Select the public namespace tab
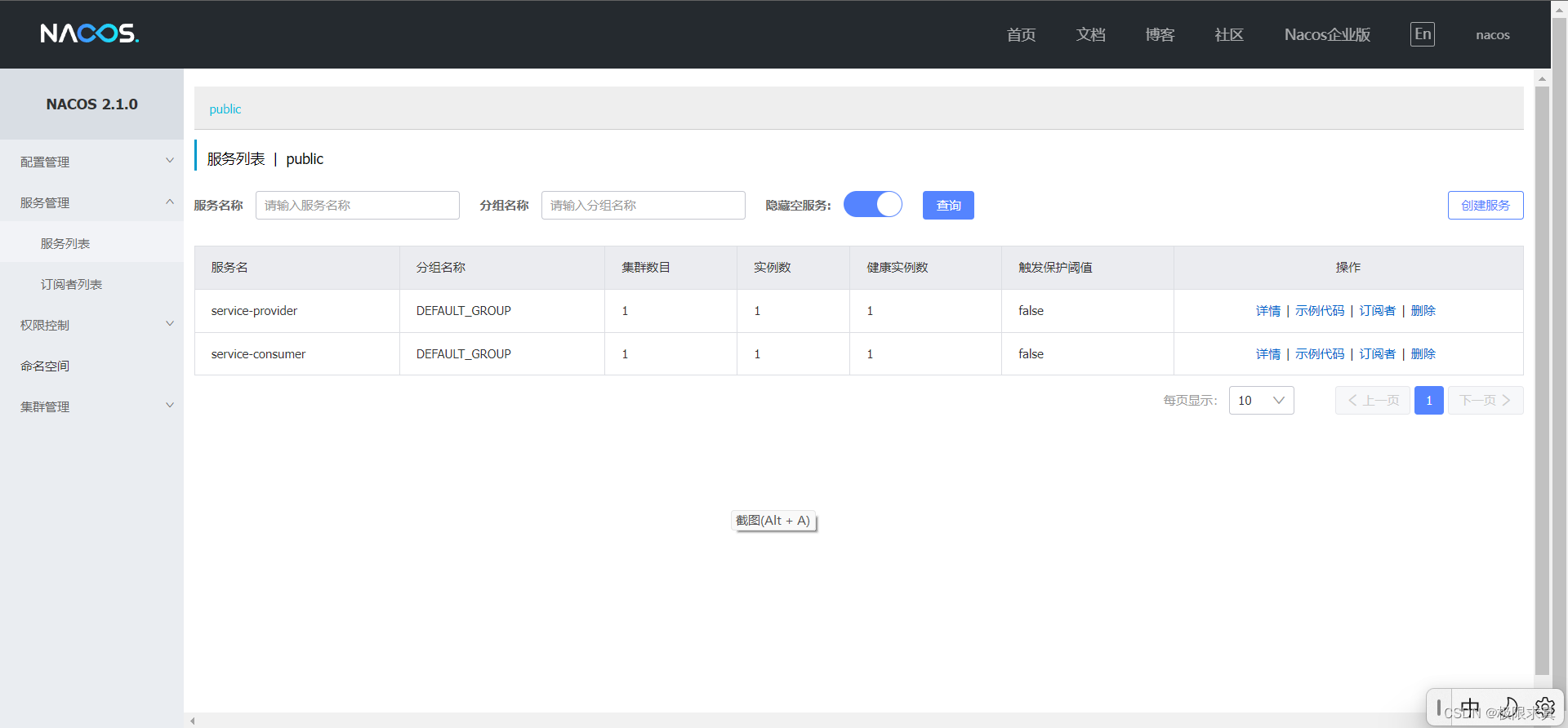This screenshot has height=728, width=1568. click(225, 109)
